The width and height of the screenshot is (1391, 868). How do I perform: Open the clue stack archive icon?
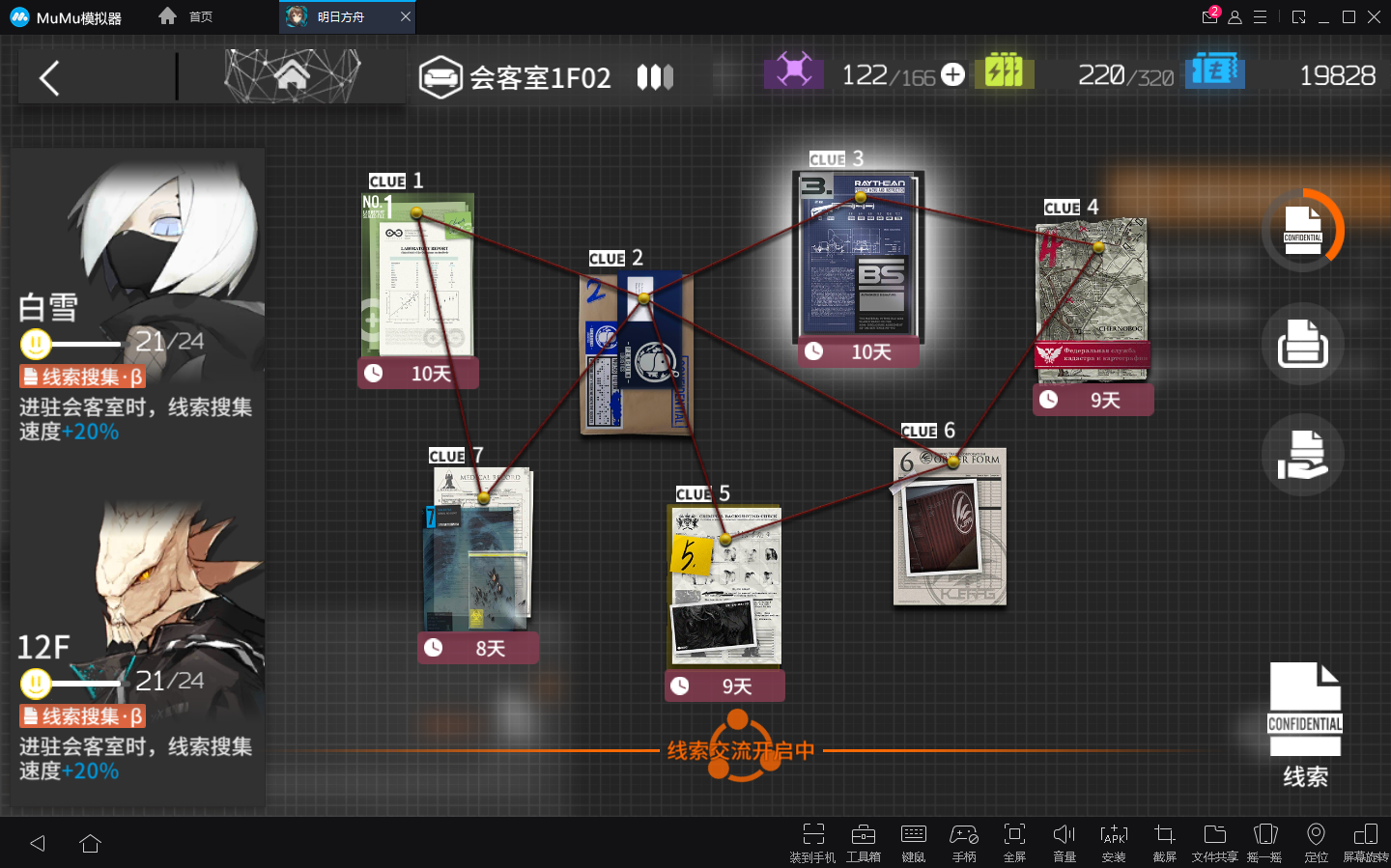point(1303,343)
